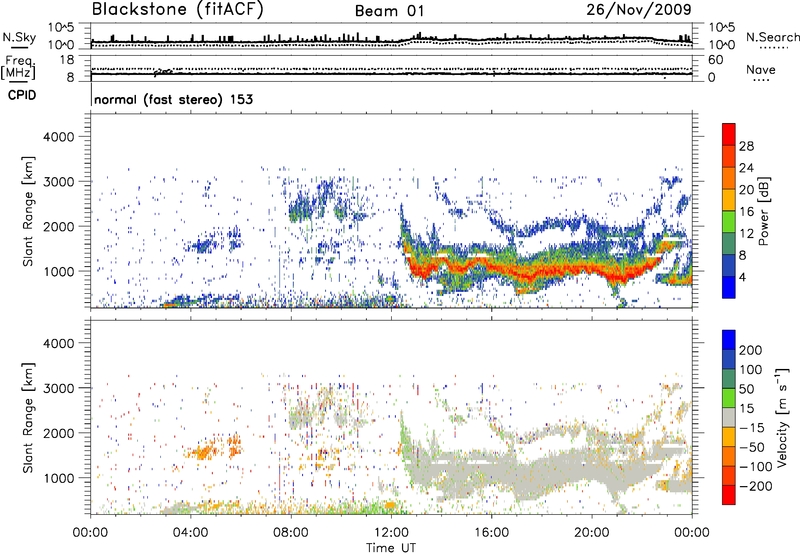
Task: Click the '-200' velocity colorbar tick
Action: pyautogui.click(x=755, y=486)
